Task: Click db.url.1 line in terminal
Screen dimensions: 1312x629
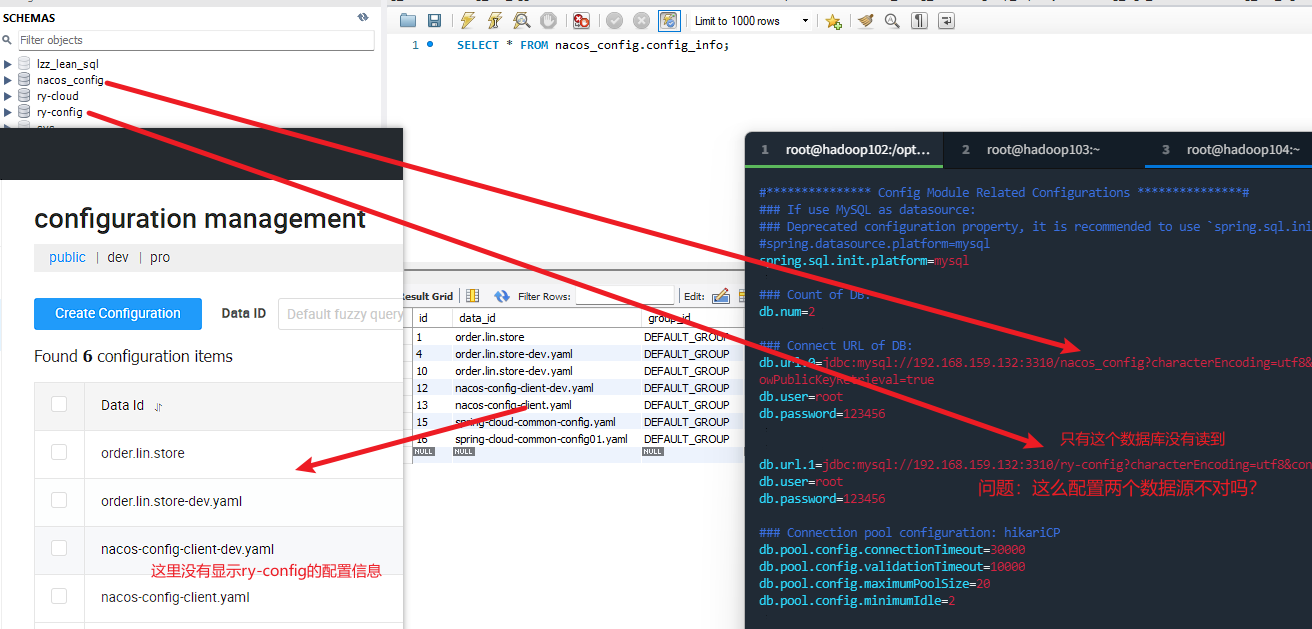Action: (x=1035, y=464)
